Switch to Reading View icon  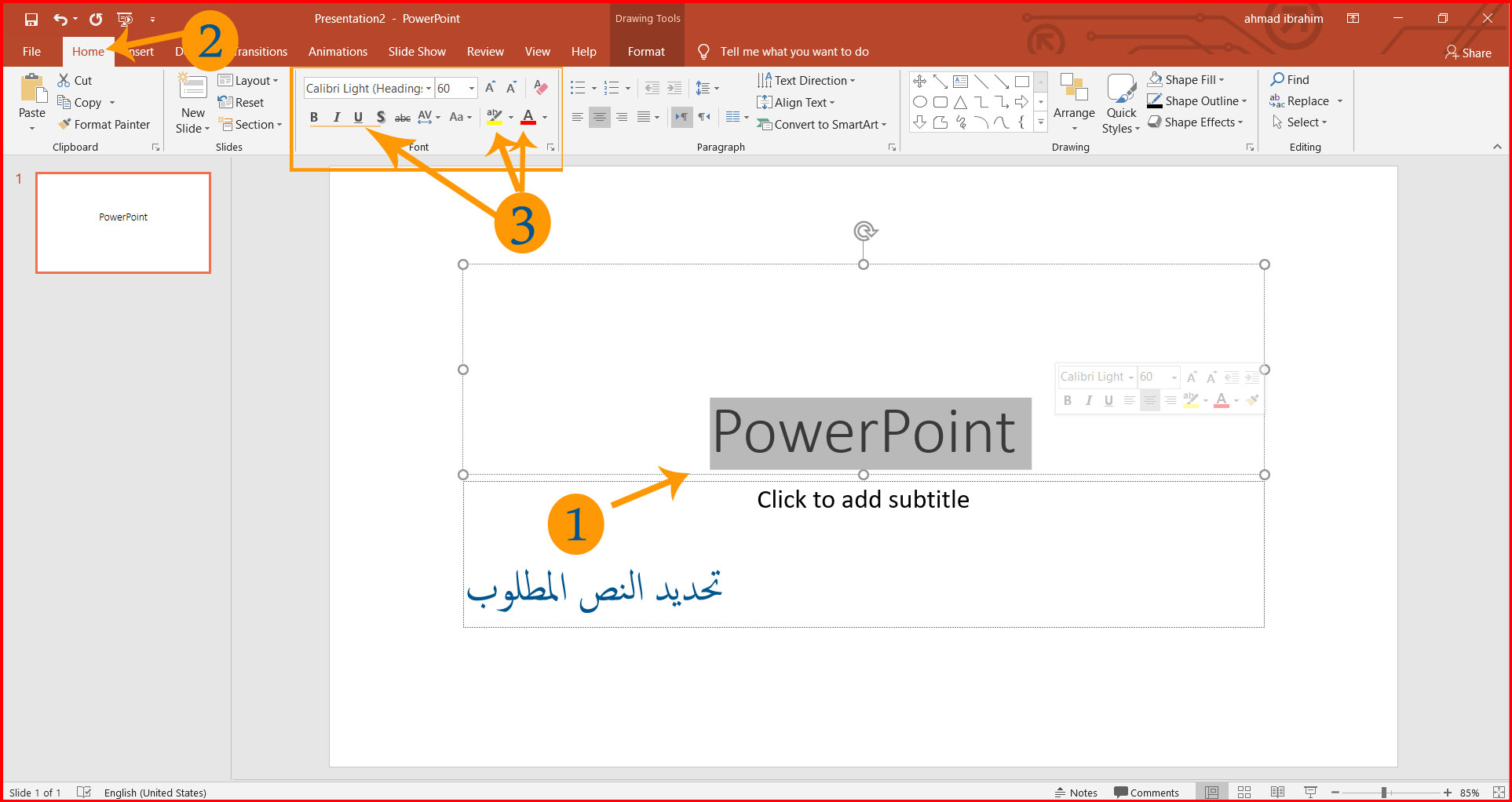pyautogui.click(x=1277, y=792)
